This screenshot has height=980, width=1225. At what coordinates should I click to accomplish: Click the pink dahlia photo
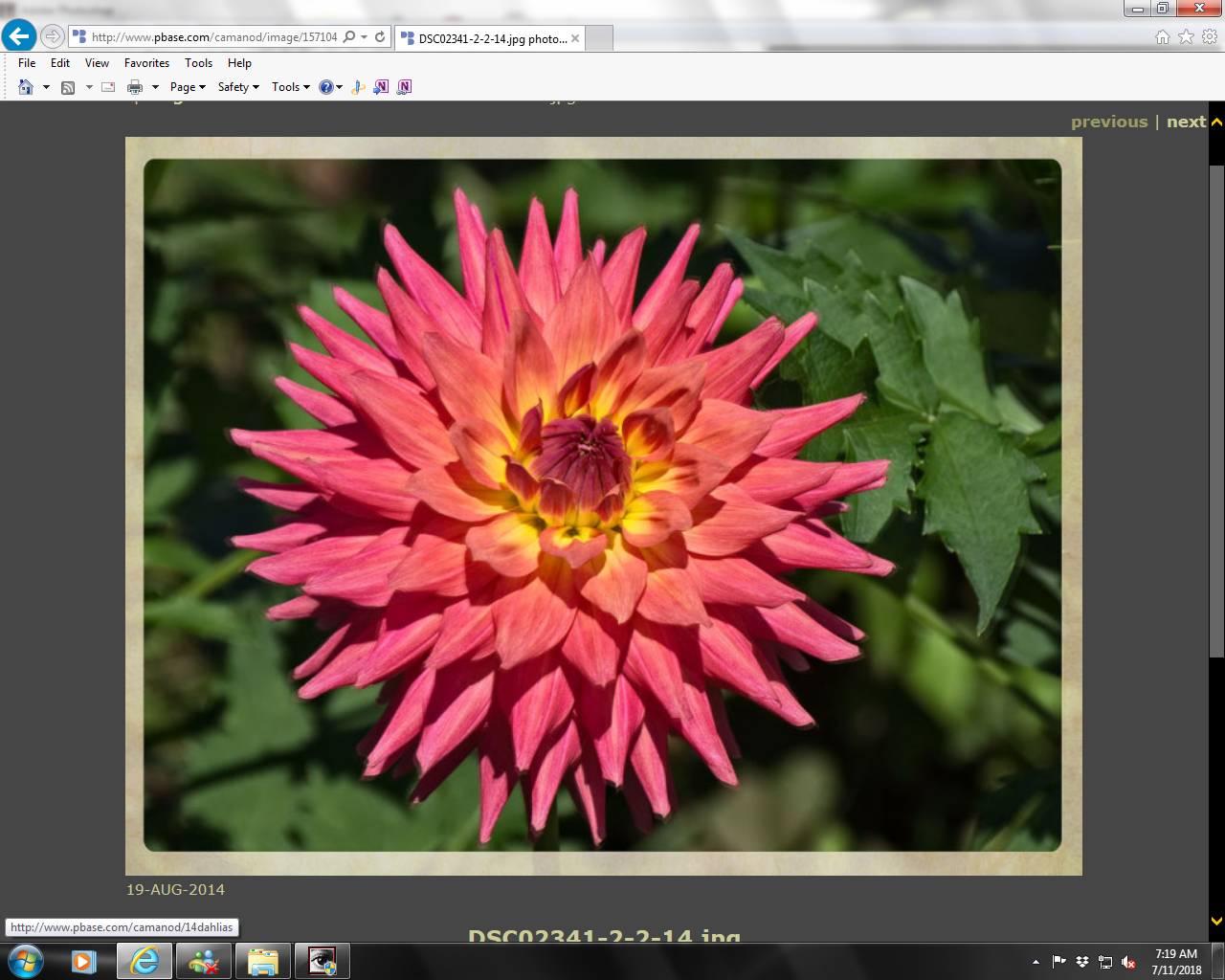[x=603, y=505]
